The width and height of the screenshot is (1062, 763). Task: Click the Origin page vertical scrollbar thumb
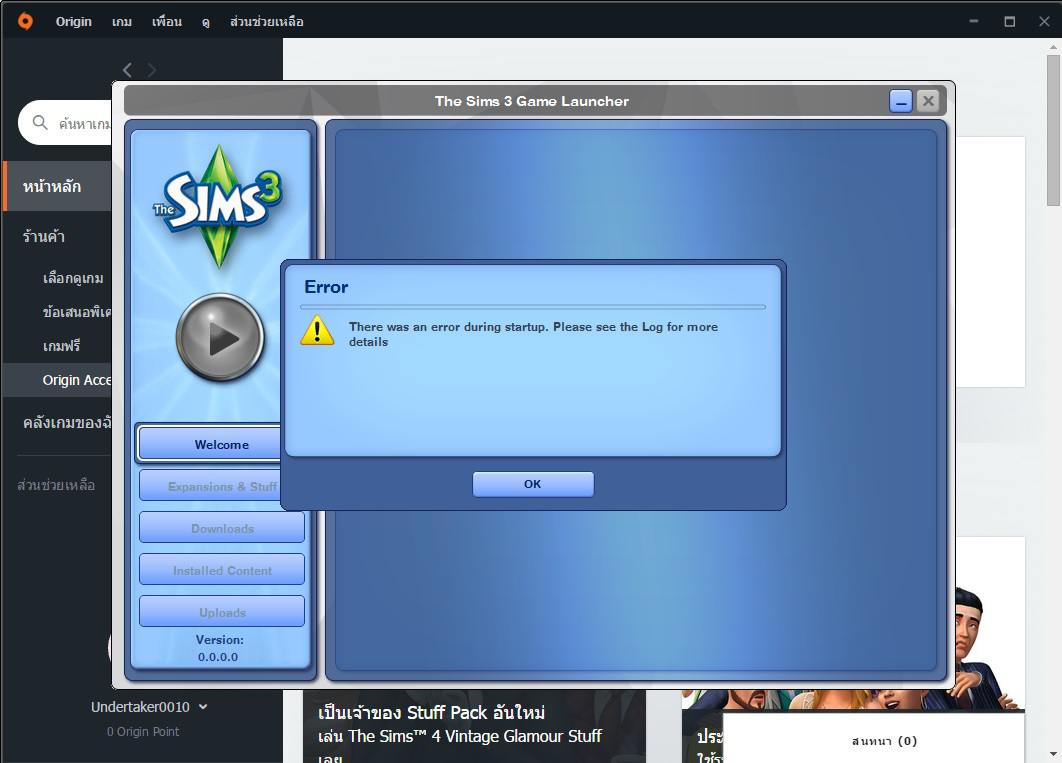point(1053,130)
